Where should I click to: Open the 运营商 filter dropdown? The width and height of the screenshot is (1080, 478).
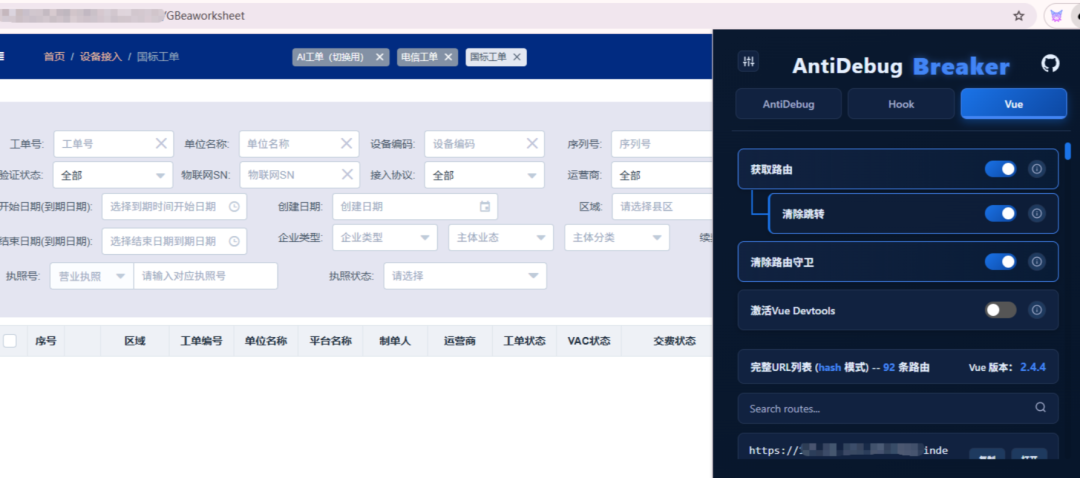(661, 175)
